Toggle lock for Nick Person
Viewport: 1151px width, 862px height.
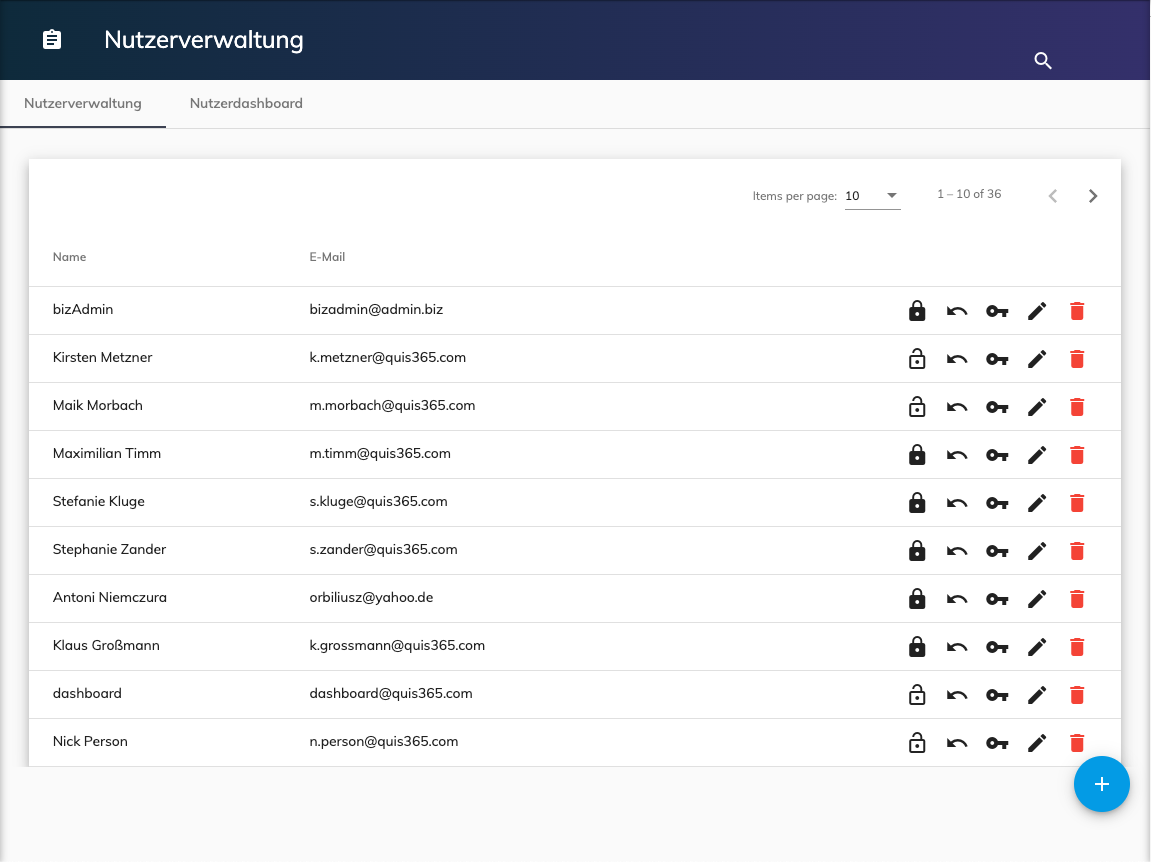(x=917, y=743)
